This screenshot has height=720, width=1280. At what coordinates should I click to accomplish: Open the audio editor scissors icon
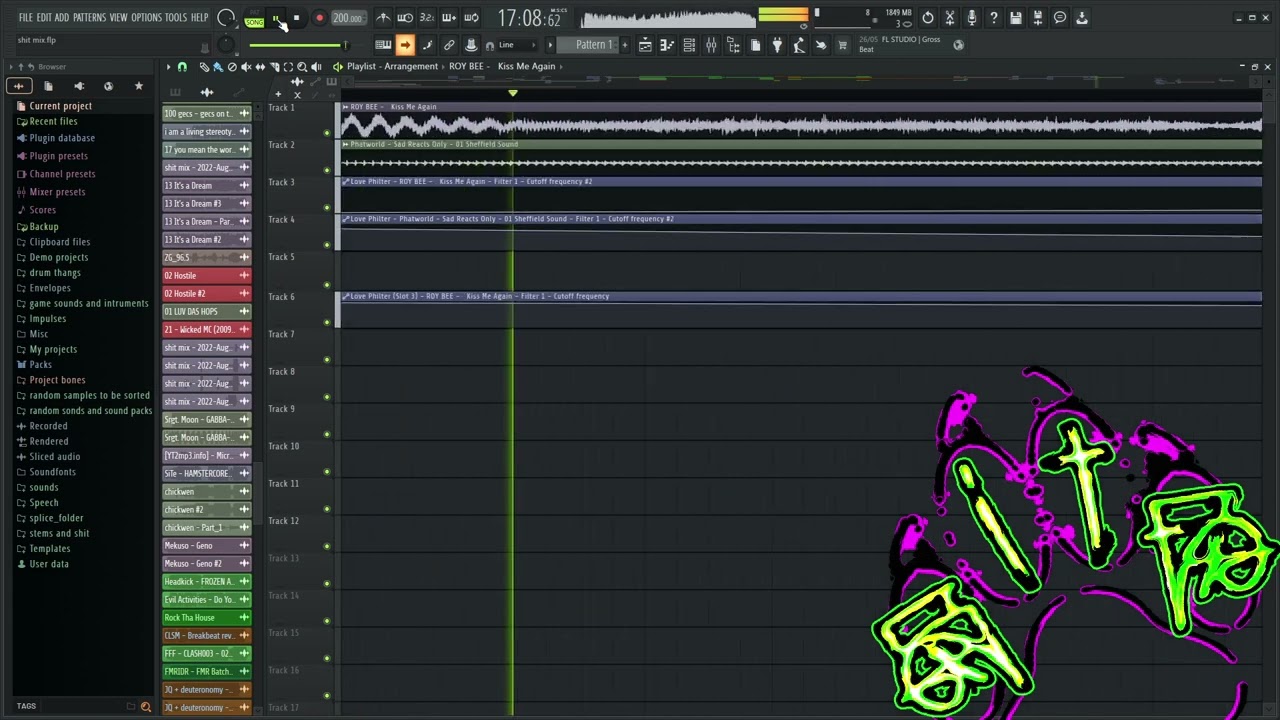[x=950, y=18]
